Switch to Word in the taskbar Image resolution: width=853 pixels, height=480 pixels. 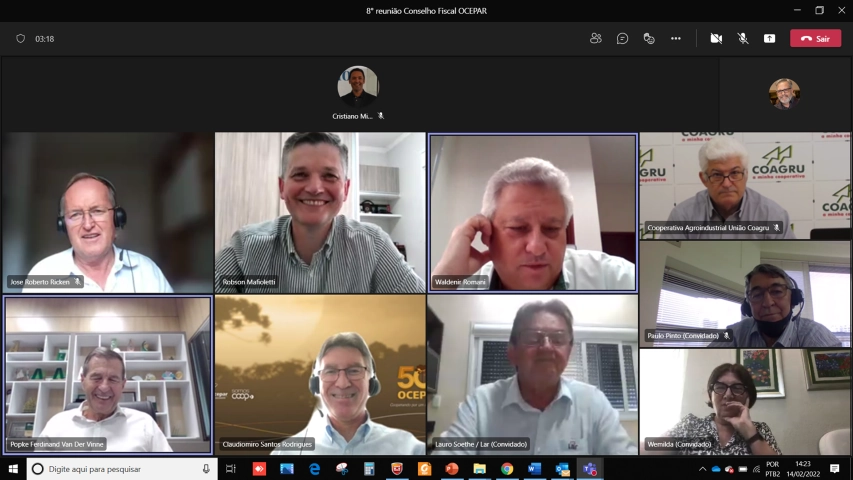tap(534, 469)
